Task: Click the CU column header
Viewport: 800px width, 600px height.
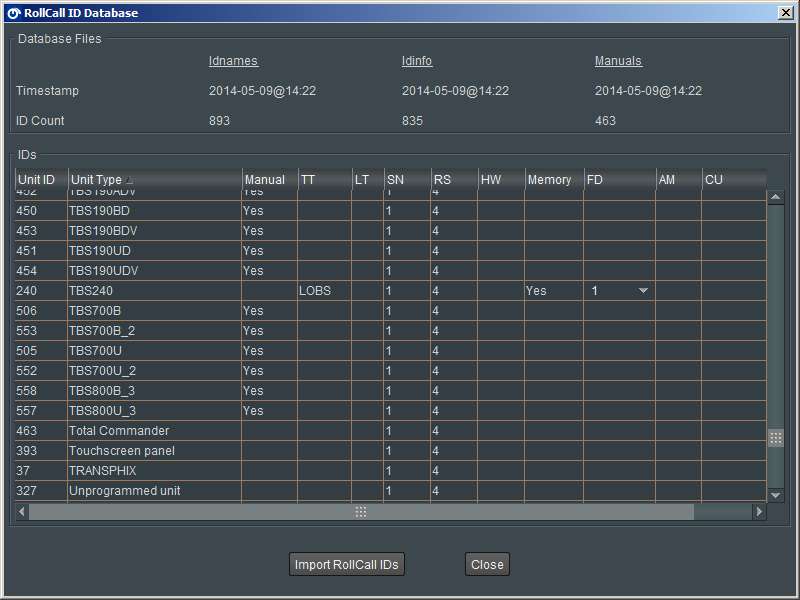Action: (x=734, y=180)
